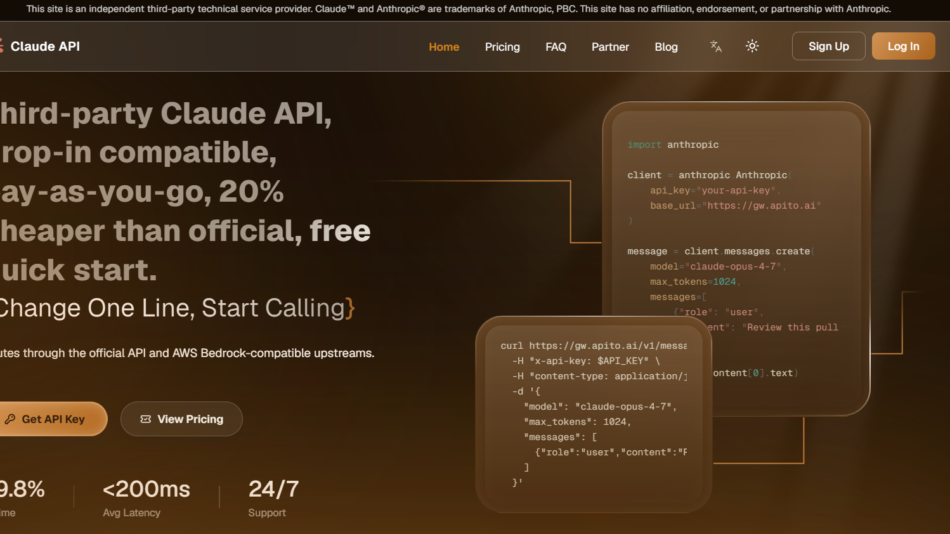The width and height of the screenshot is (950, 534).
Task: Click the Get API Key button
Action: (53, 419)
